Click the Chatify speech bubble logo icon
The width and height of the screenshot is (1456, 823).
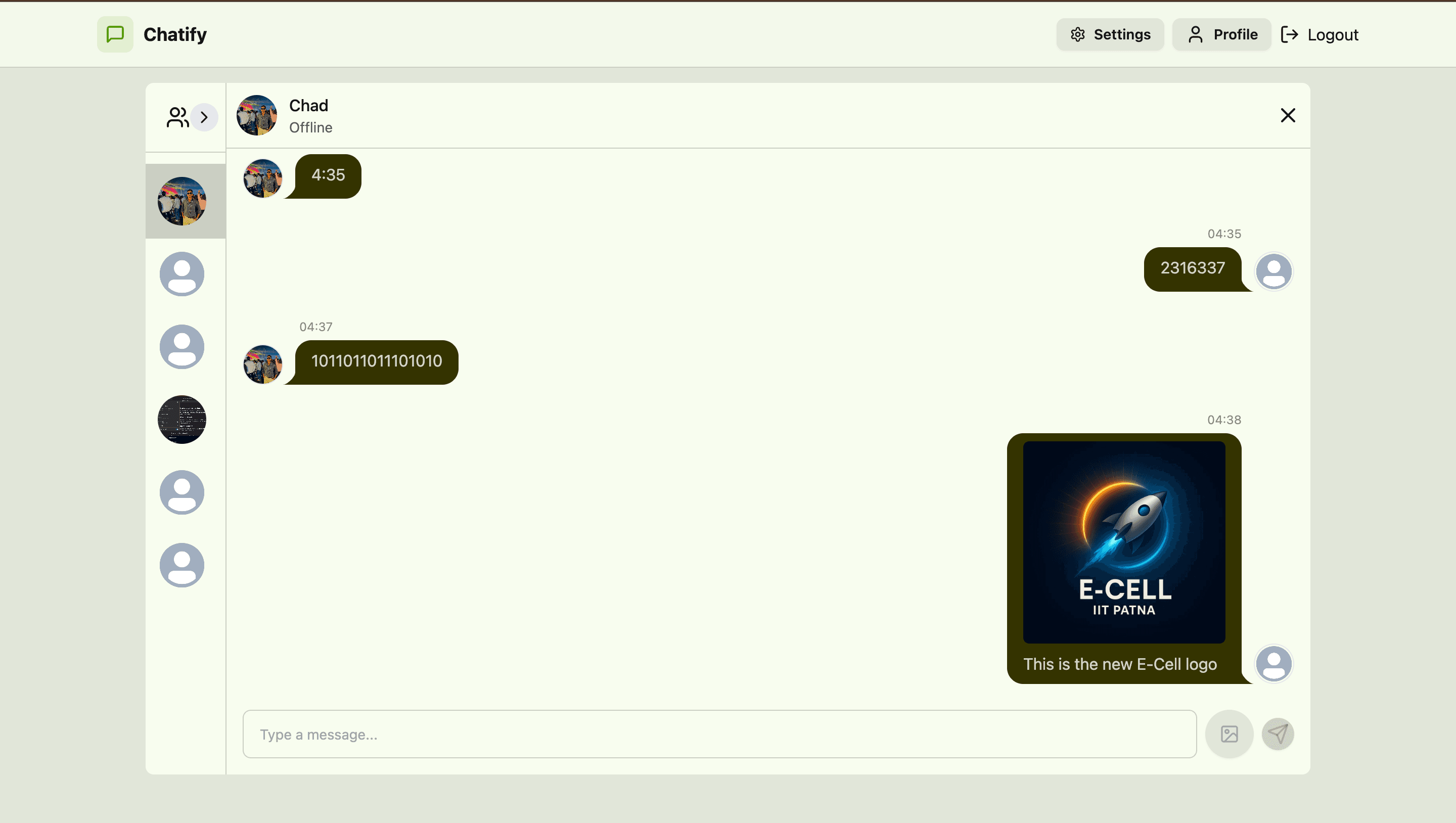pyautogui.click(x=115, y=34)
